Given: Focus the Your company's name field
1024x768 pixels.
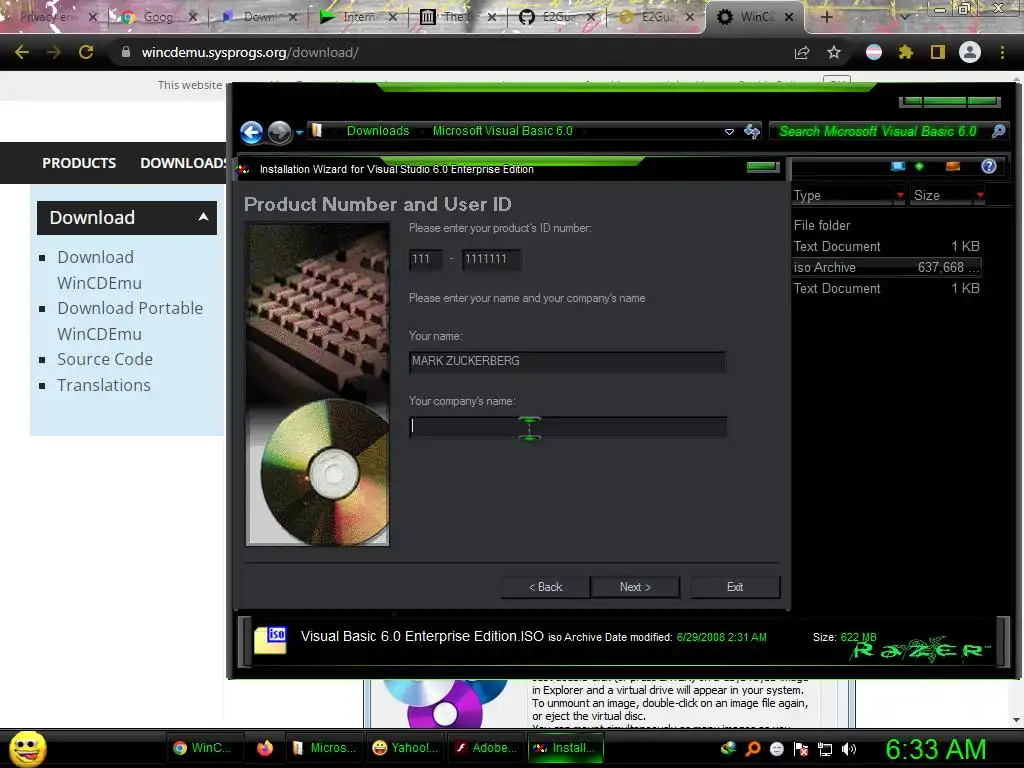Looking at the screenshot, I should (x=567, y=426).
